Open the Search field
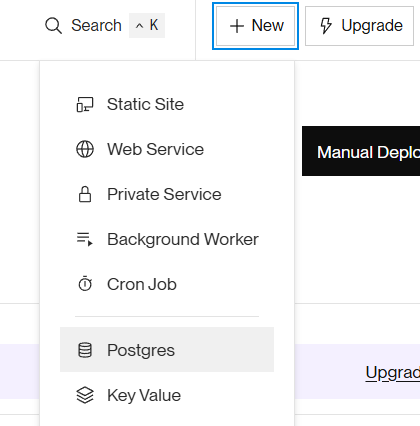This screenshot has width=420, height=426. 105,26
